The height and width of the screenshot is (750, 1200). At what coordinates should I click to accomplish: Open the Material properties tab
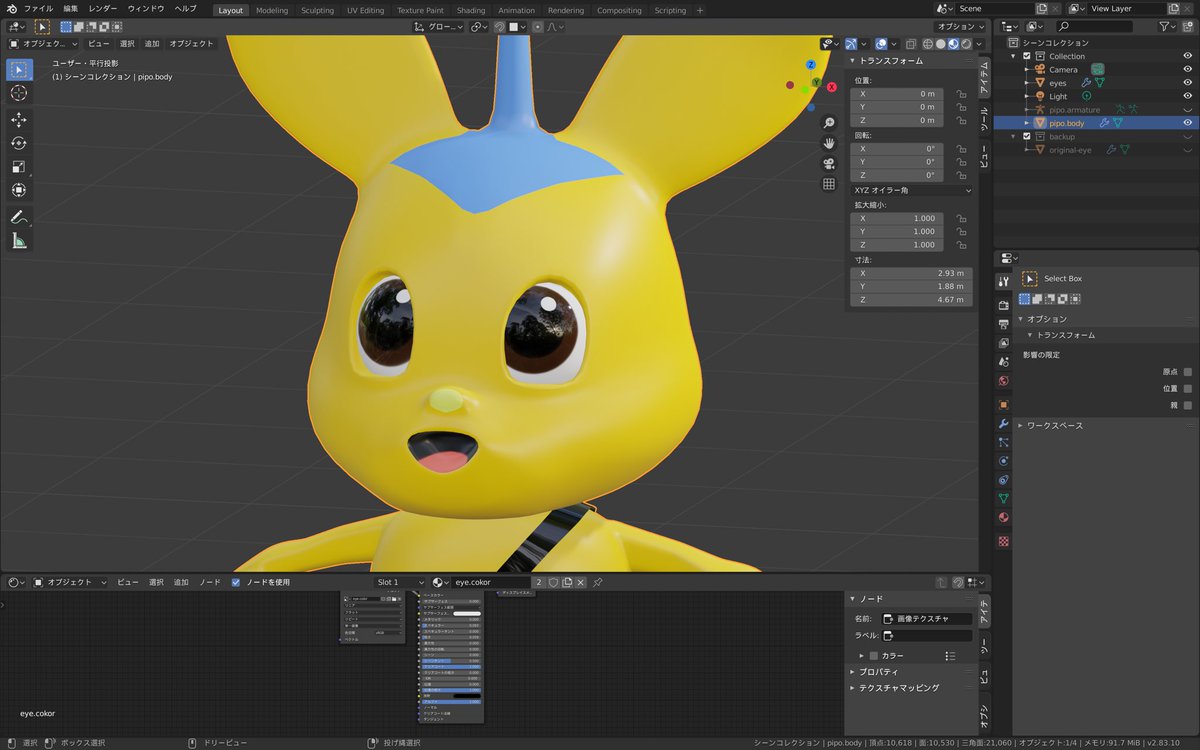tap(1004, 517)
